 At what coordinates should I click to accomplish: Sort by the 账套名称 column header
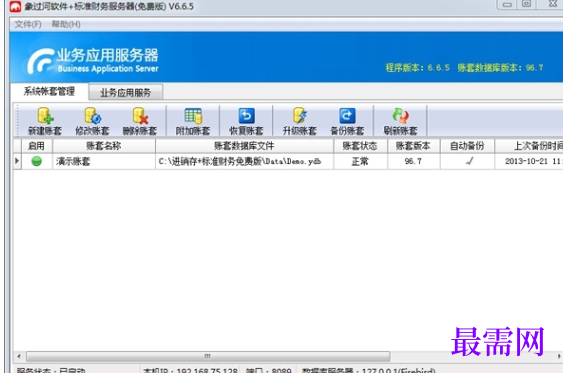[x=104, y=146]
